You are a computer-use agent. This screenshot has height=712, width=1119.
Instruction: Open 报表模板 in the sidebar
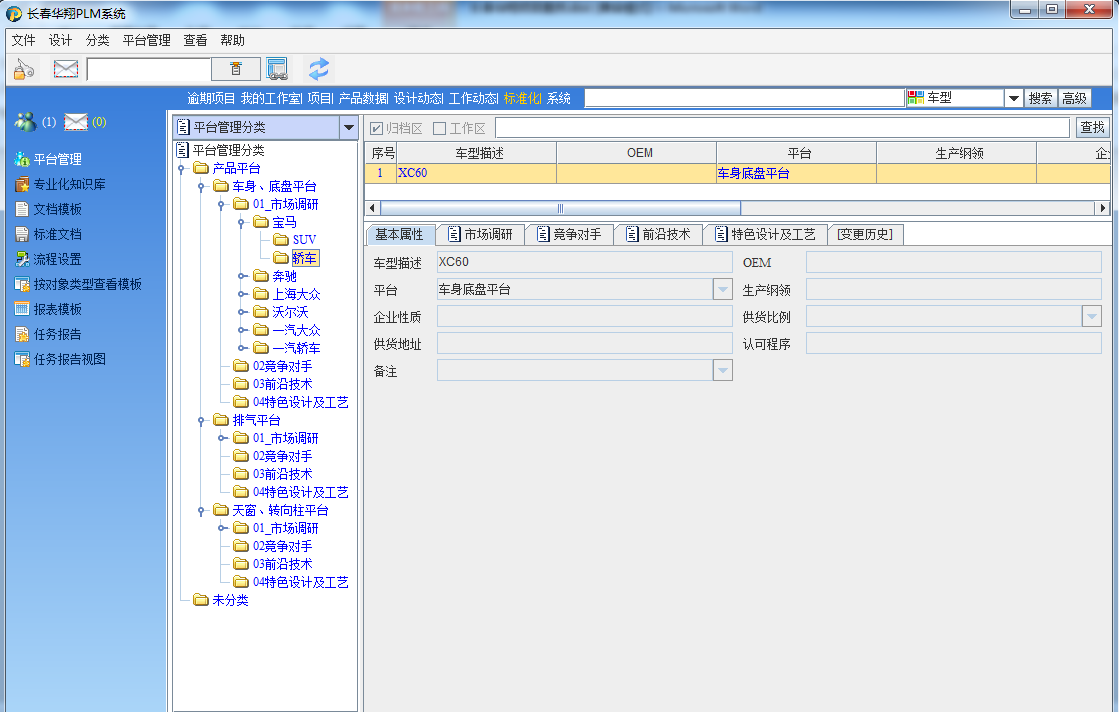[x=57, y=309]
